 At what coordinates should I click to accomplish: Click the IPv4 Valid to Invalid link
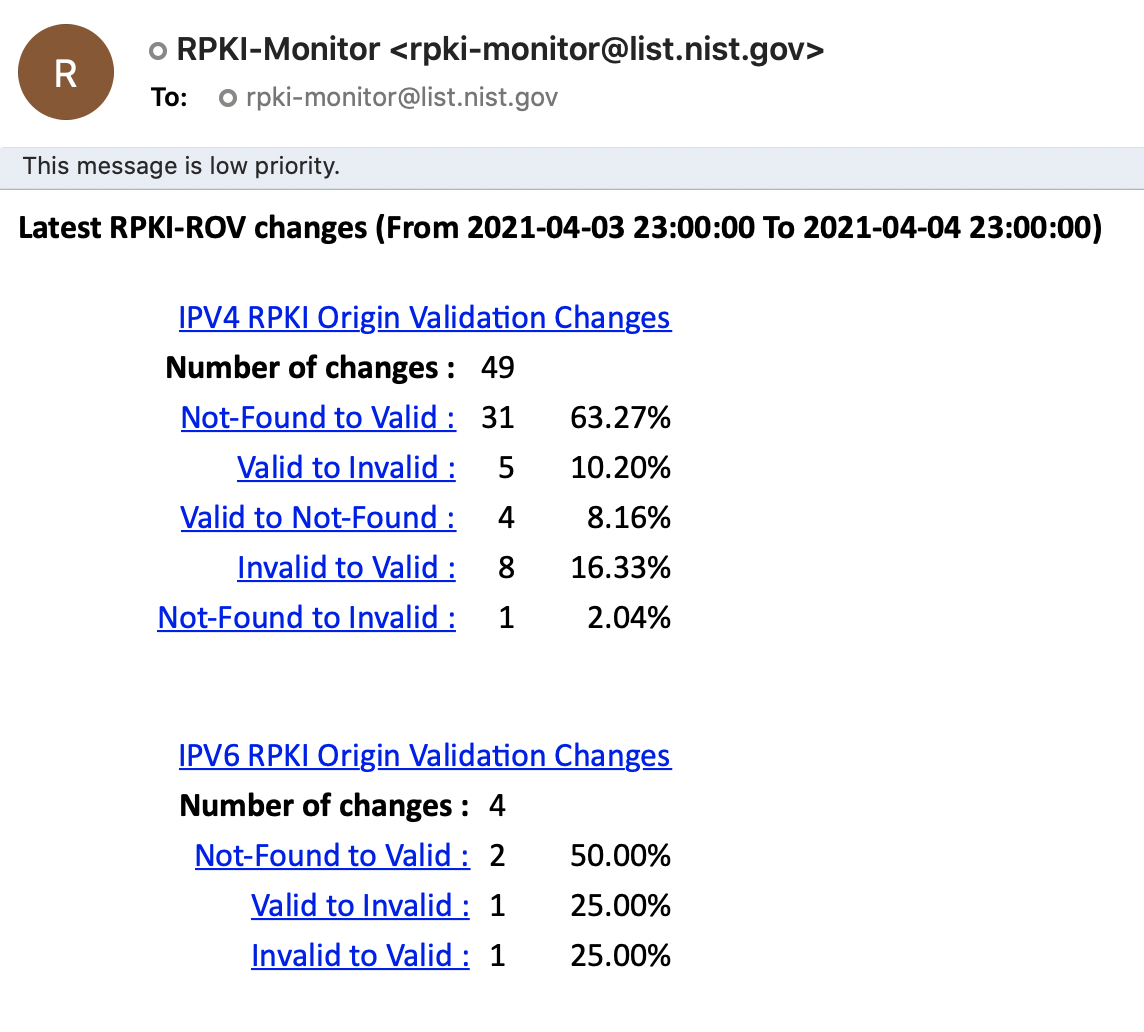(345, 467)
